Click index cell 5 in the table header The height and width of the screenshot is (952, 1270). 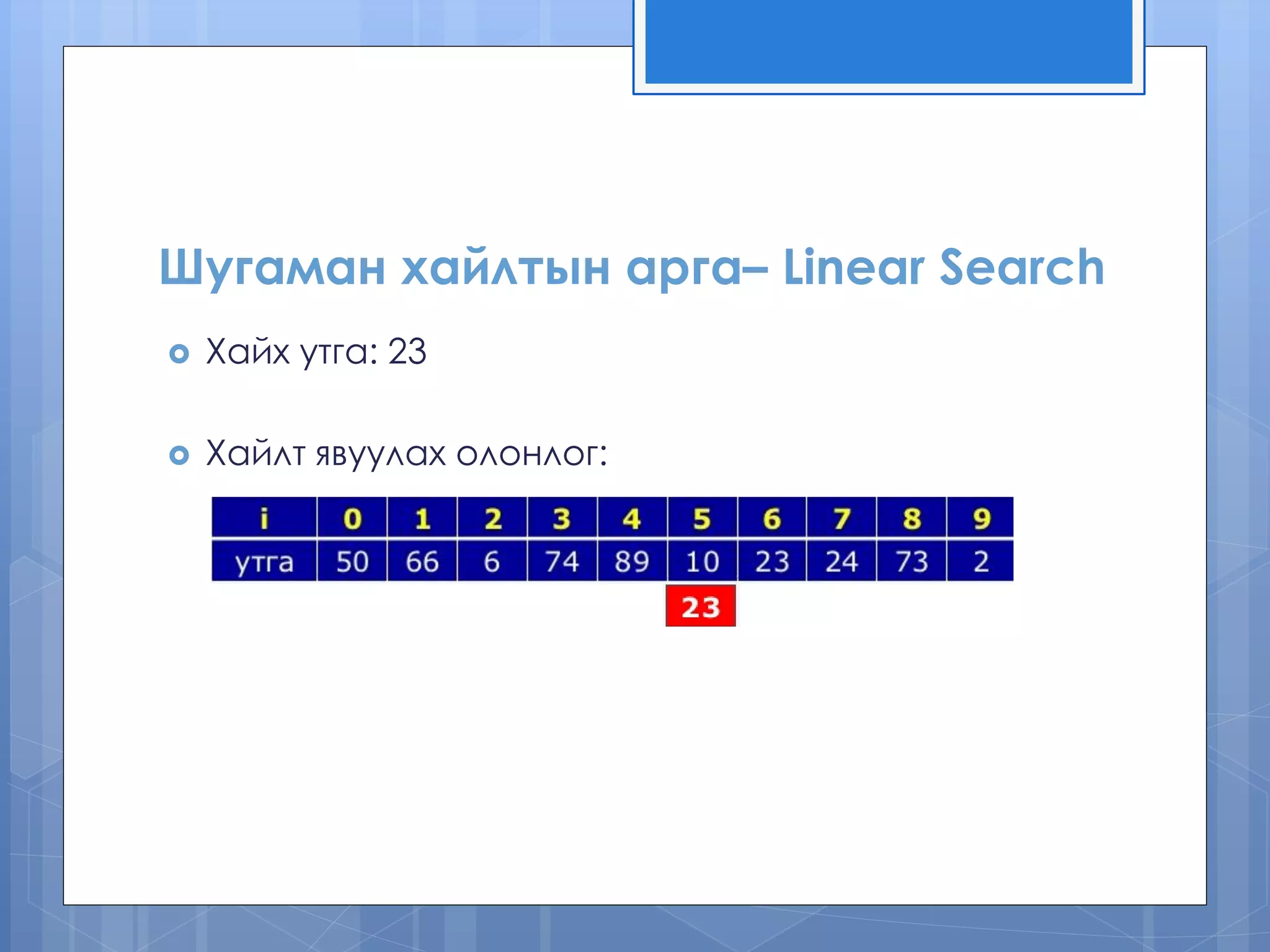[702, 517]
